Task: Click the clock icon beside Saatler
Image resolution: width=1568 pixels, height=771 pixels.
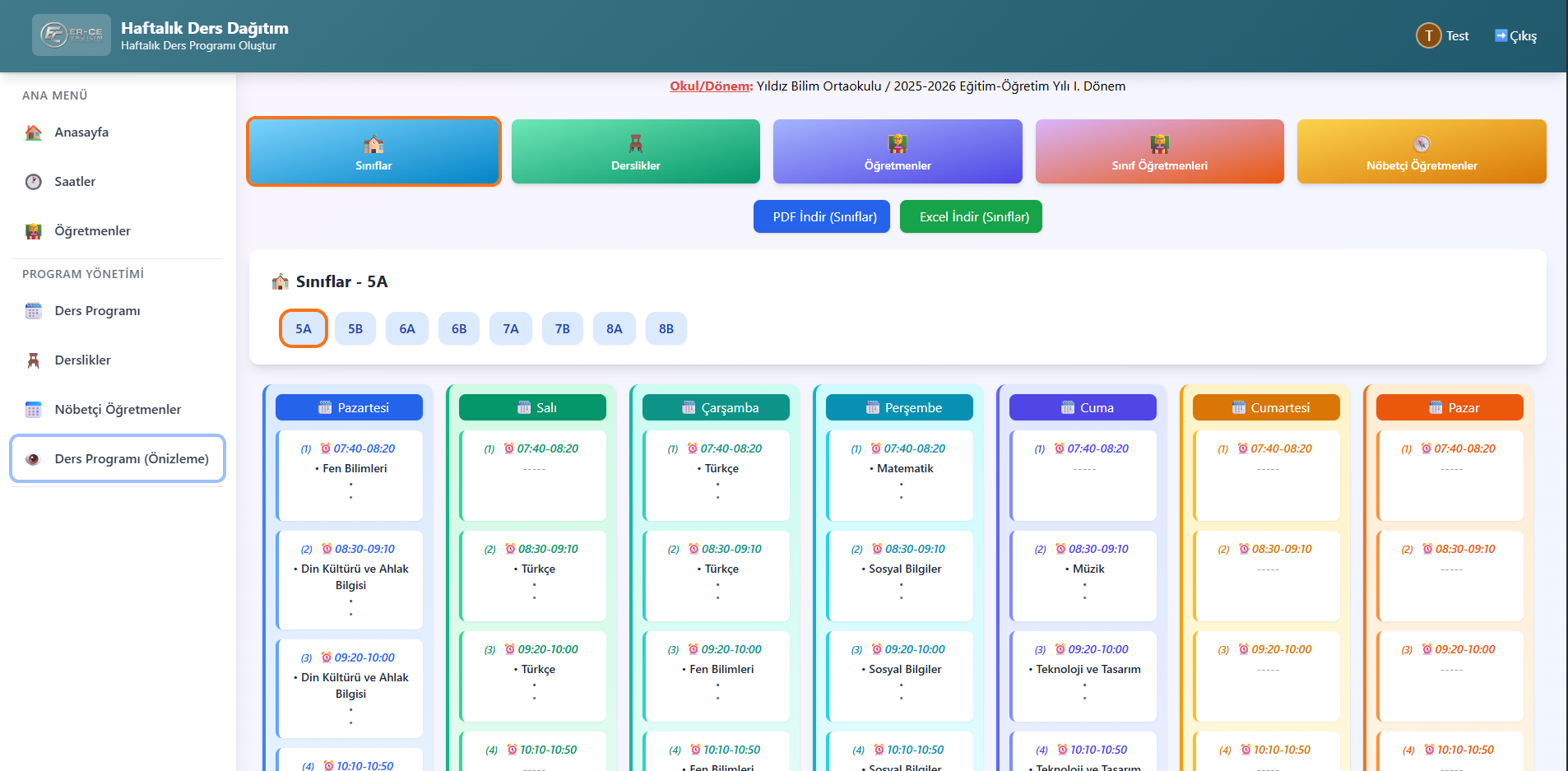Action: pyautogui.click(x=34, y=182)
